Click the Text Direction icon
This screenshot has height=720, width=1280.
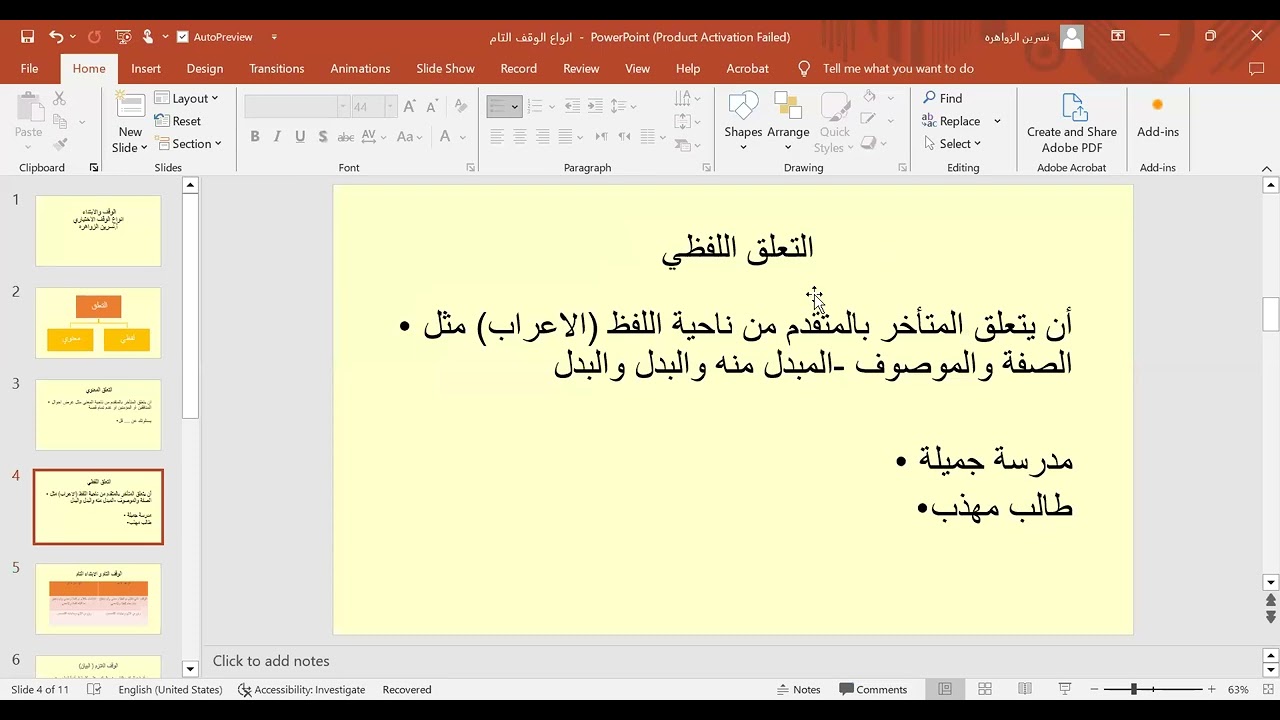pyautogui.click(x=687, y=98)
